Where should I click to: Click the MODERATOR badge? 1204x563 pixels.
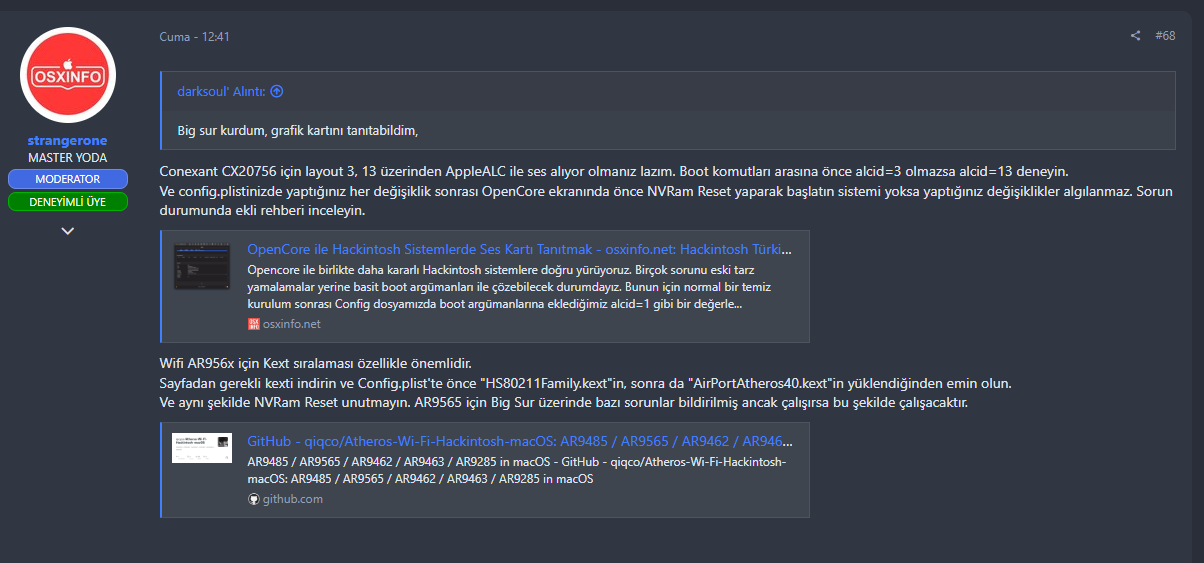point(68,179)
